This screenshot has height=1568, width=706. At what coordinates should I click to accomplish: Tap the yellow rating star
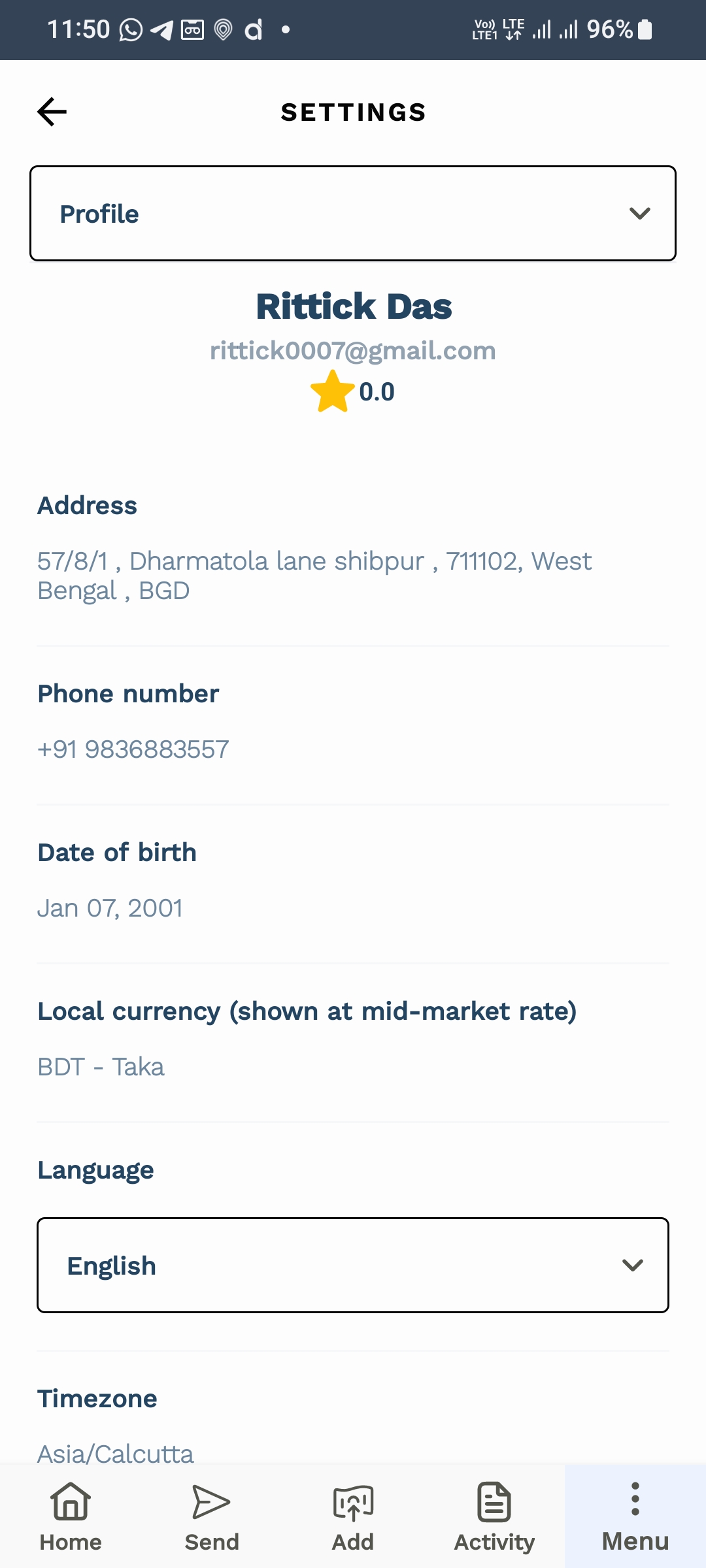pyautogui.click(x=332, y=392)
